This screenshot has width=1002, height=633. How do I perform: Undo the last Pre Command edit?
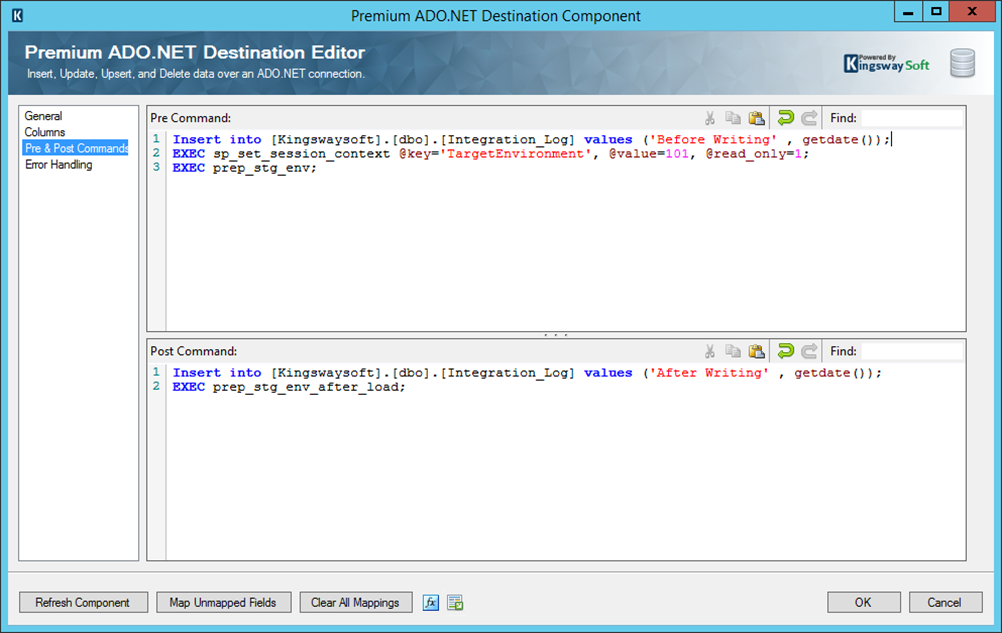click(x=786, y=117)
